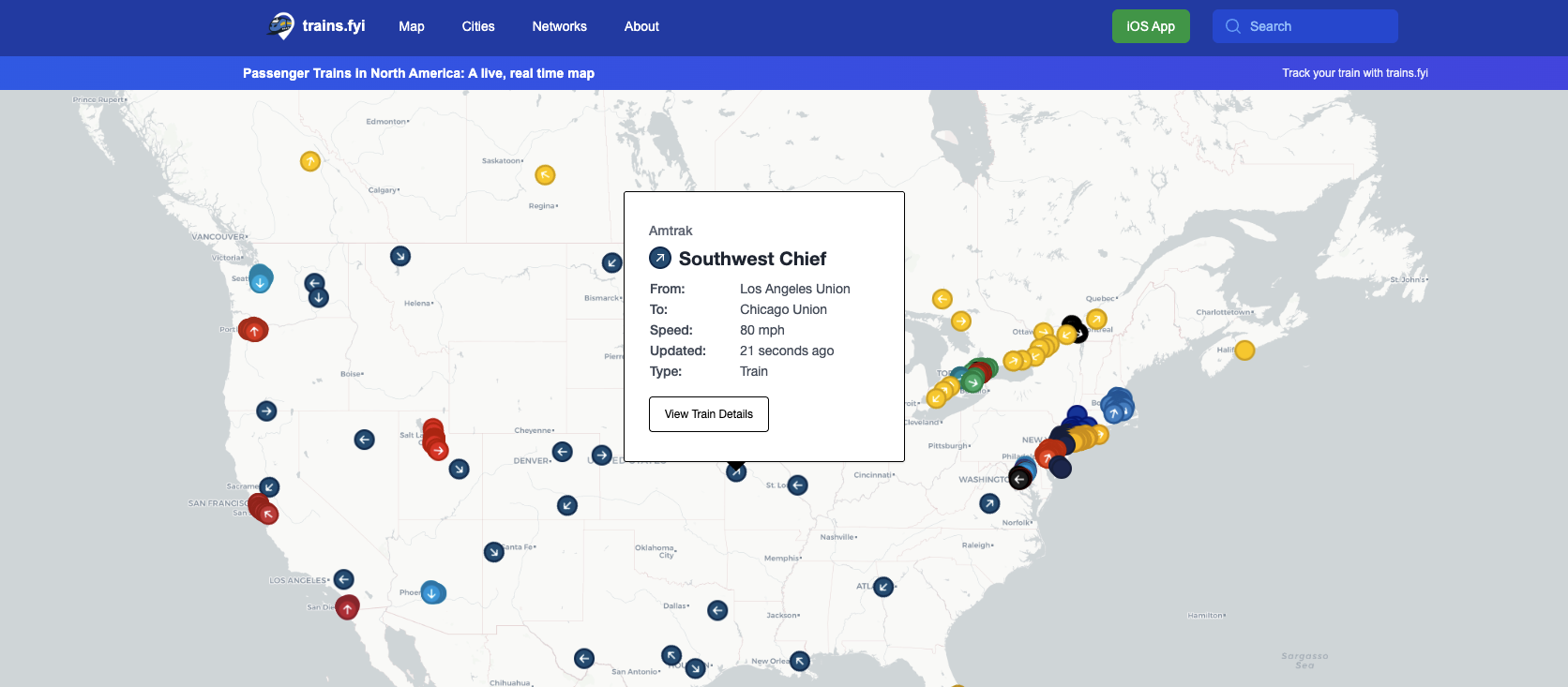Select the navy marker at Atlanta
Image resolution: width=1568 pixels, height=687 pixels.
coord(883,587)
